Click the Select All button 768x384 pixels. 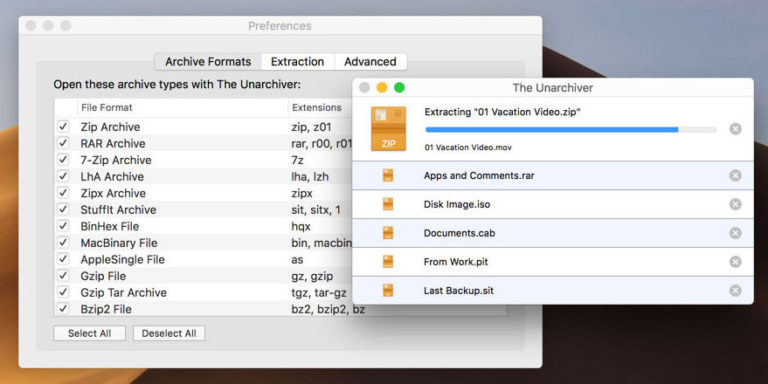[x=90, y=334]
